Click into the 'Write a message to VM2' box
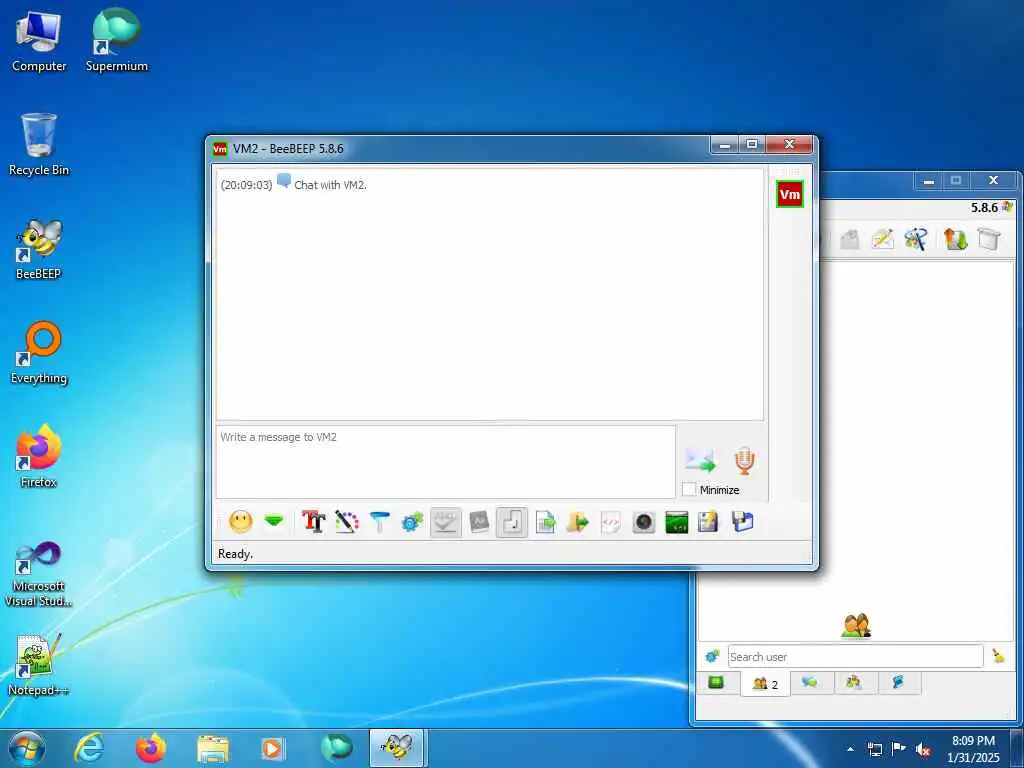Viewport: 1024px width, 768px height. 445,462
